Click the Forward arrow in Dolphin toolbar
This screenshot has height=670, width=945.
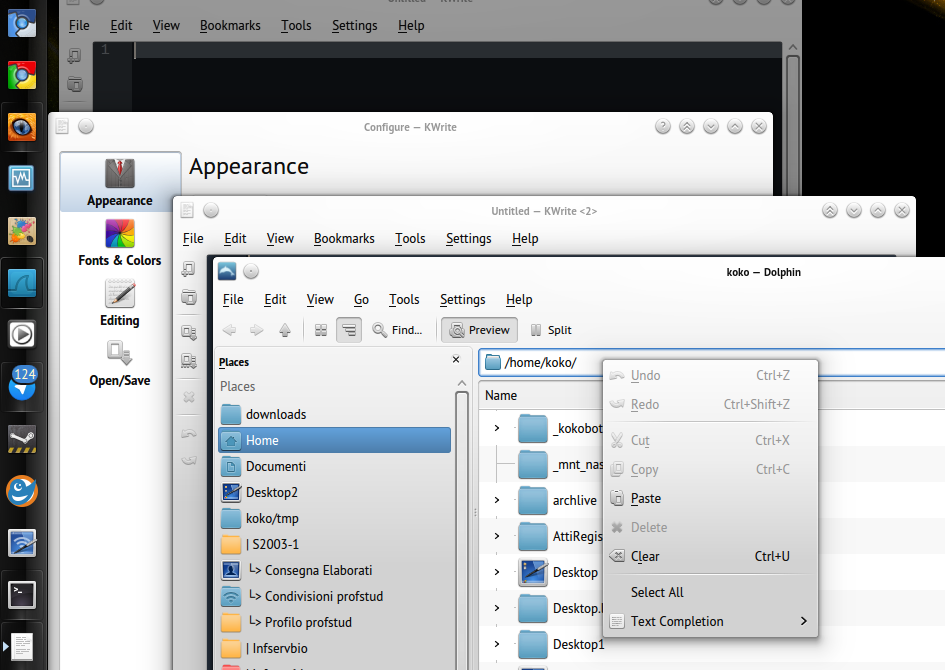[x=257, y=330]
